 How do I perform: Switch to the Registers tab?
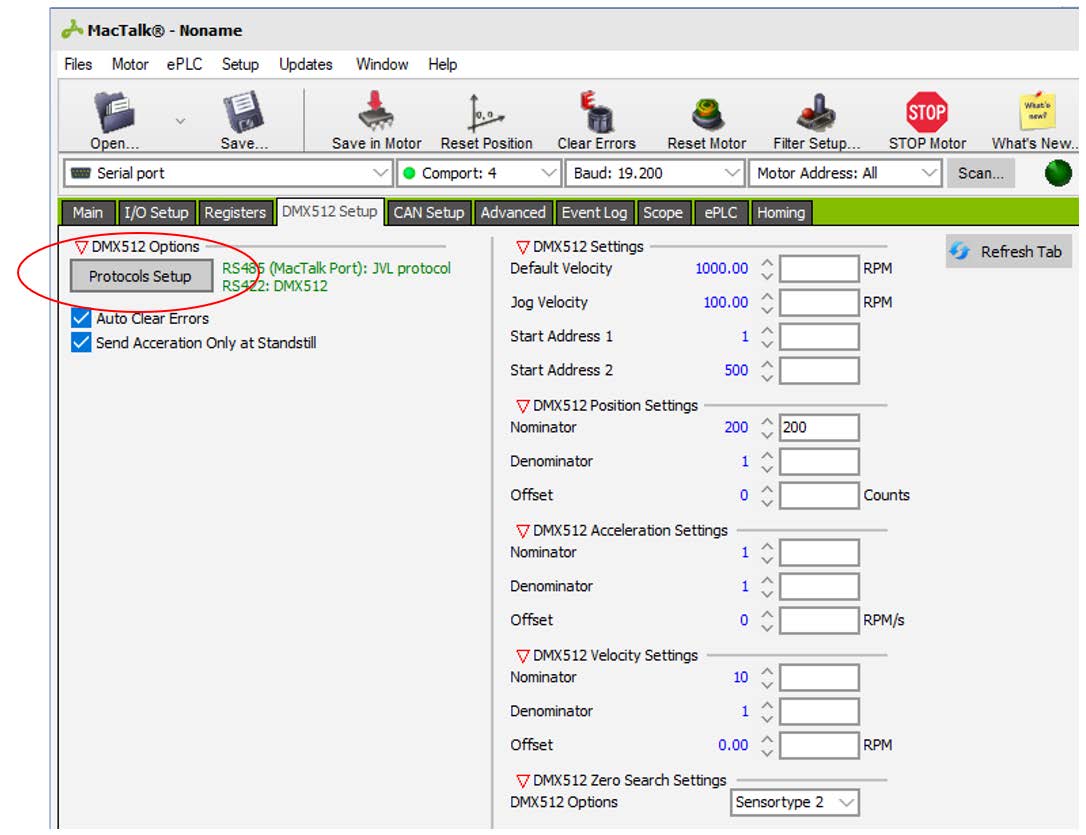[x=235, y=213]
